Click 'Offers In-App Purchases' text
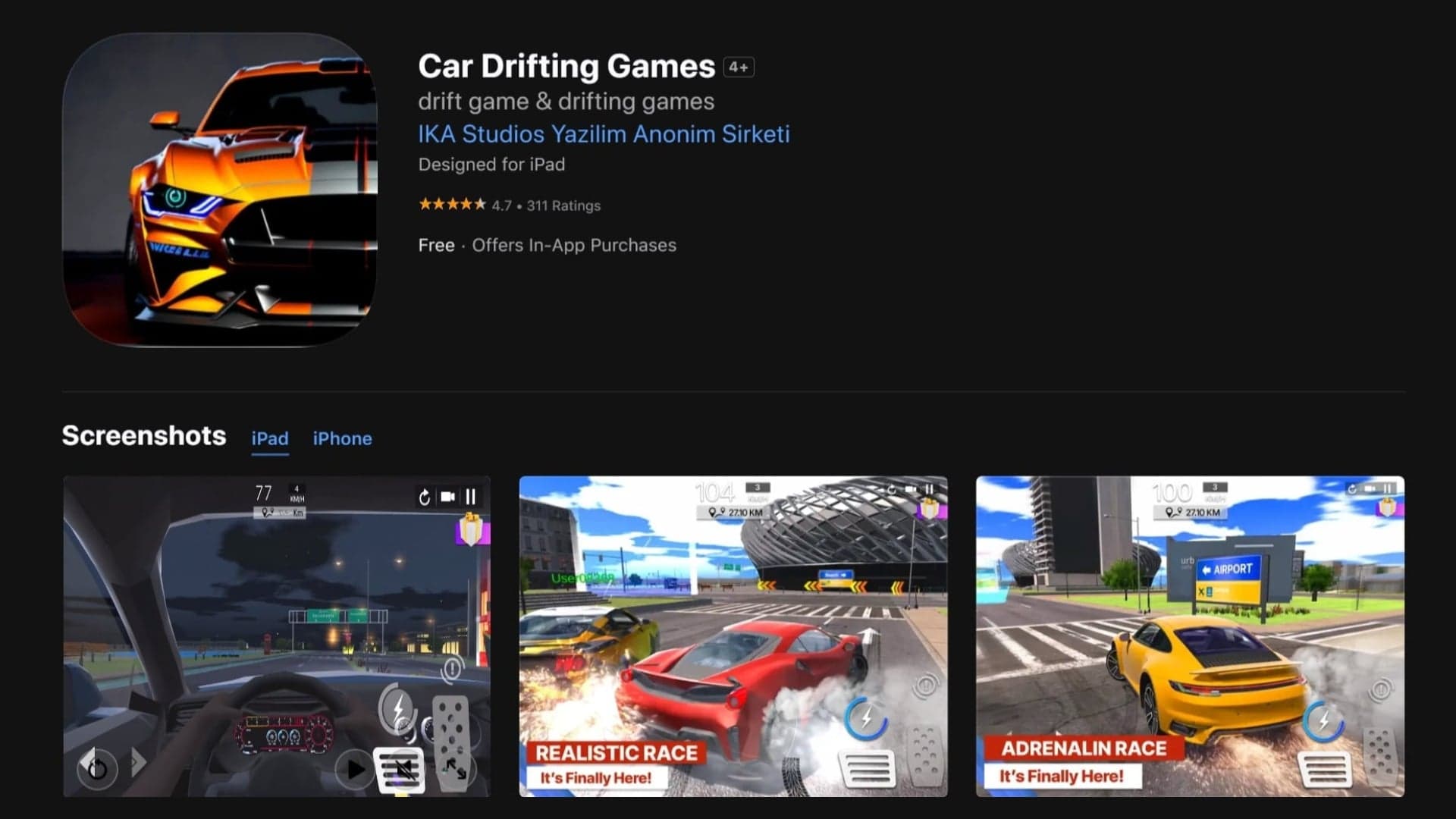The image size is (1456, 819). tap(574, 245)
